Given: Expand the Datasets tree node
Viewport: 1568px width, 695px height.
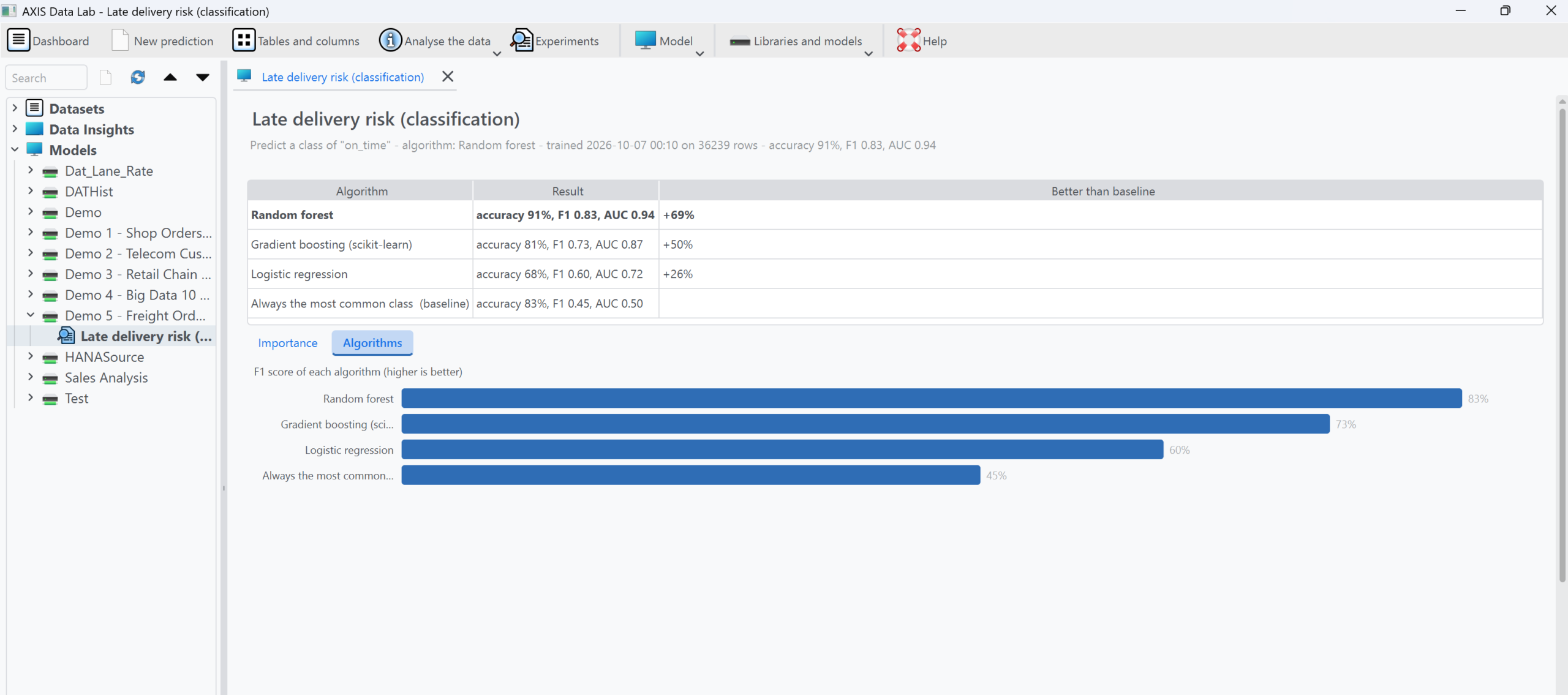Looking at the screenshot, I should point(15,108).
